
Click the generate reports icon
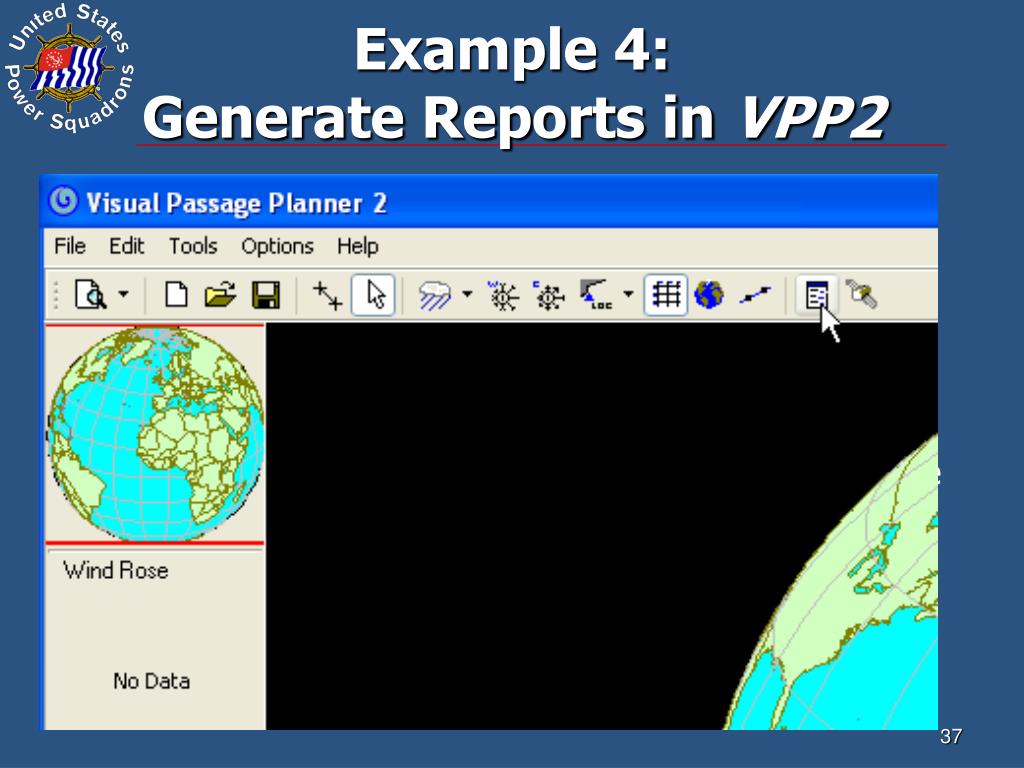(817, 295)
